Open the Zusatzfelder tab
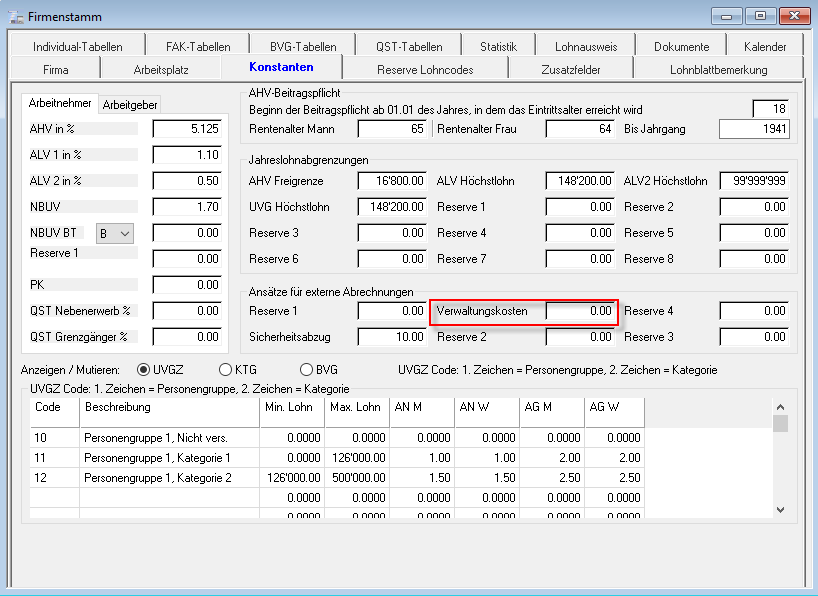The height and width of the screenshot is (596, 818). click(571, 69)
